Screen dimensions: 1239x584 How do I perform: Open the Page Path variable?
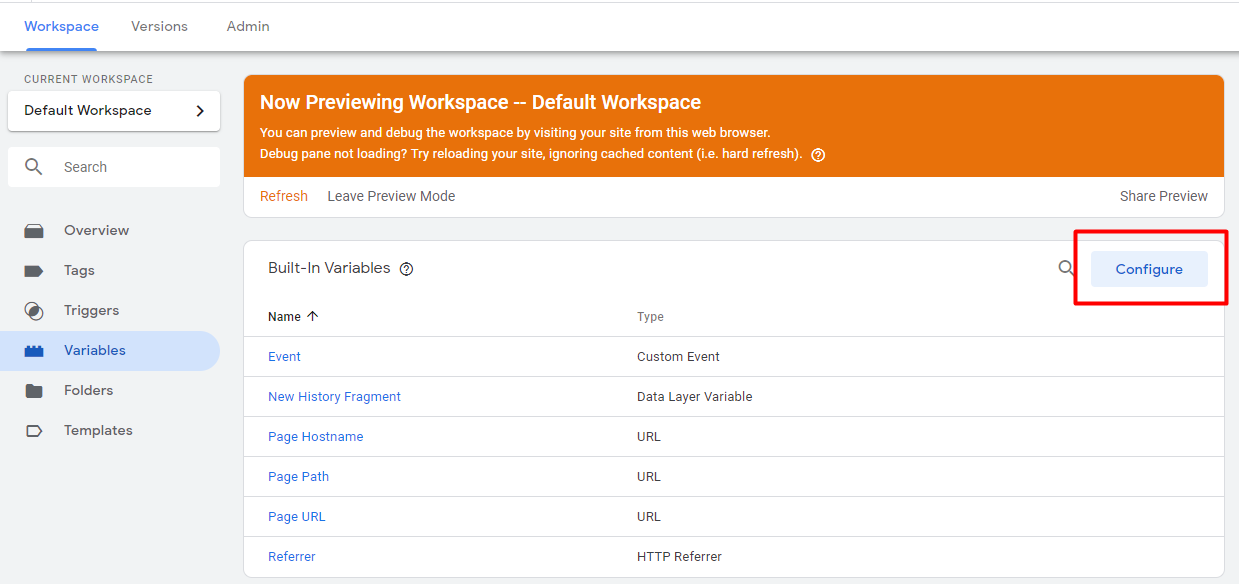298,477
